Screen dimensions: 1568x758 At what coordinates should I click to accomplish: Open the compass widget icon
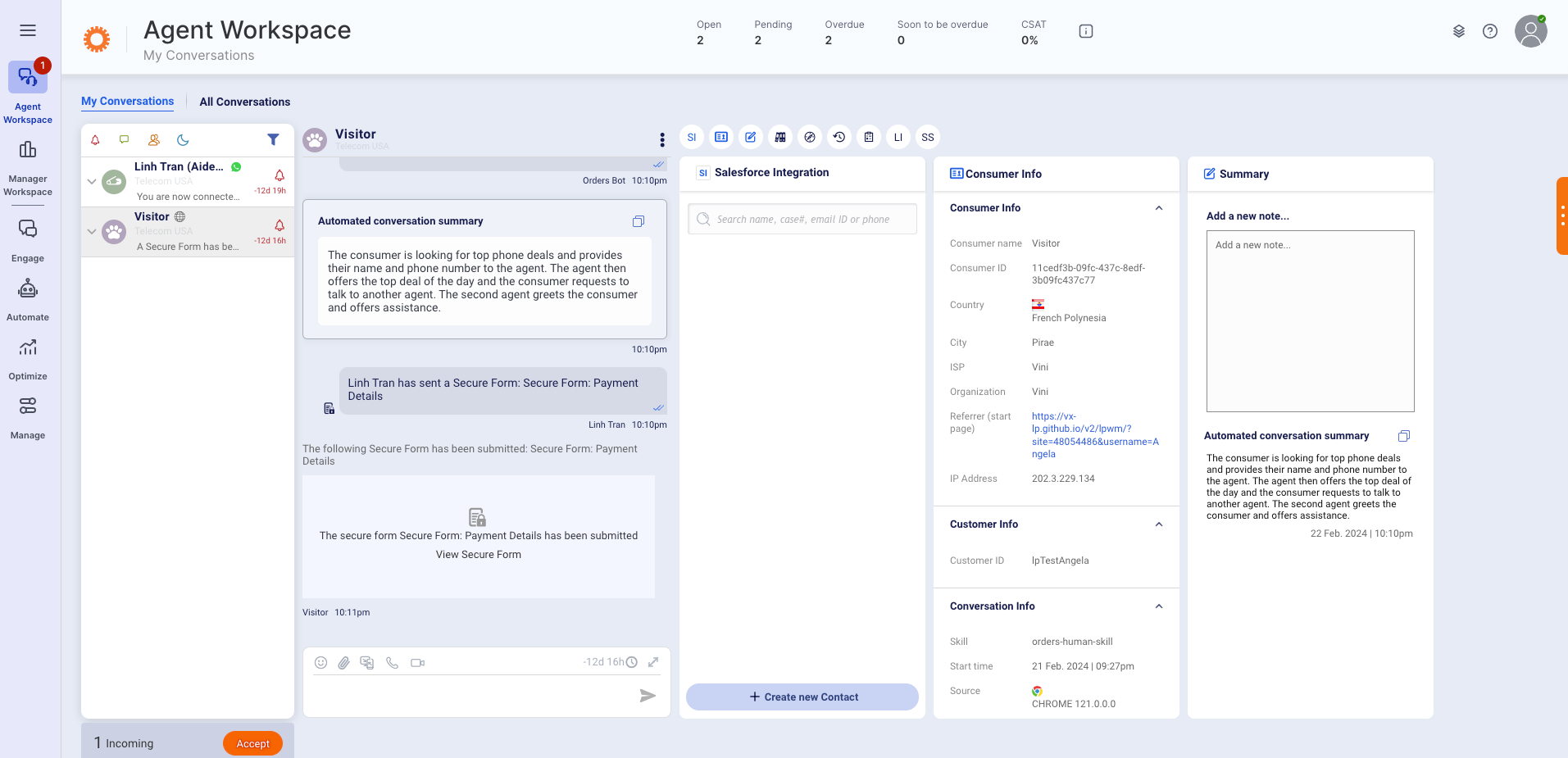[x=810, y=137]
